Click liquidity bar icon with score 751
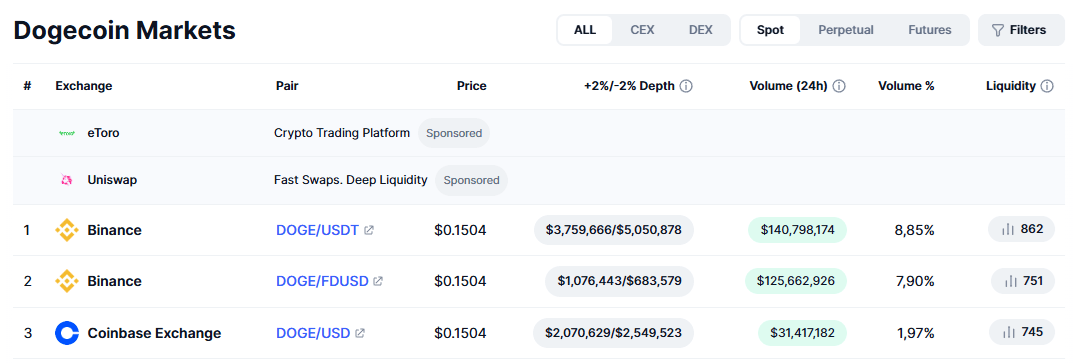The width and height of the screenshot is (1077, 363). (1011, 281)
